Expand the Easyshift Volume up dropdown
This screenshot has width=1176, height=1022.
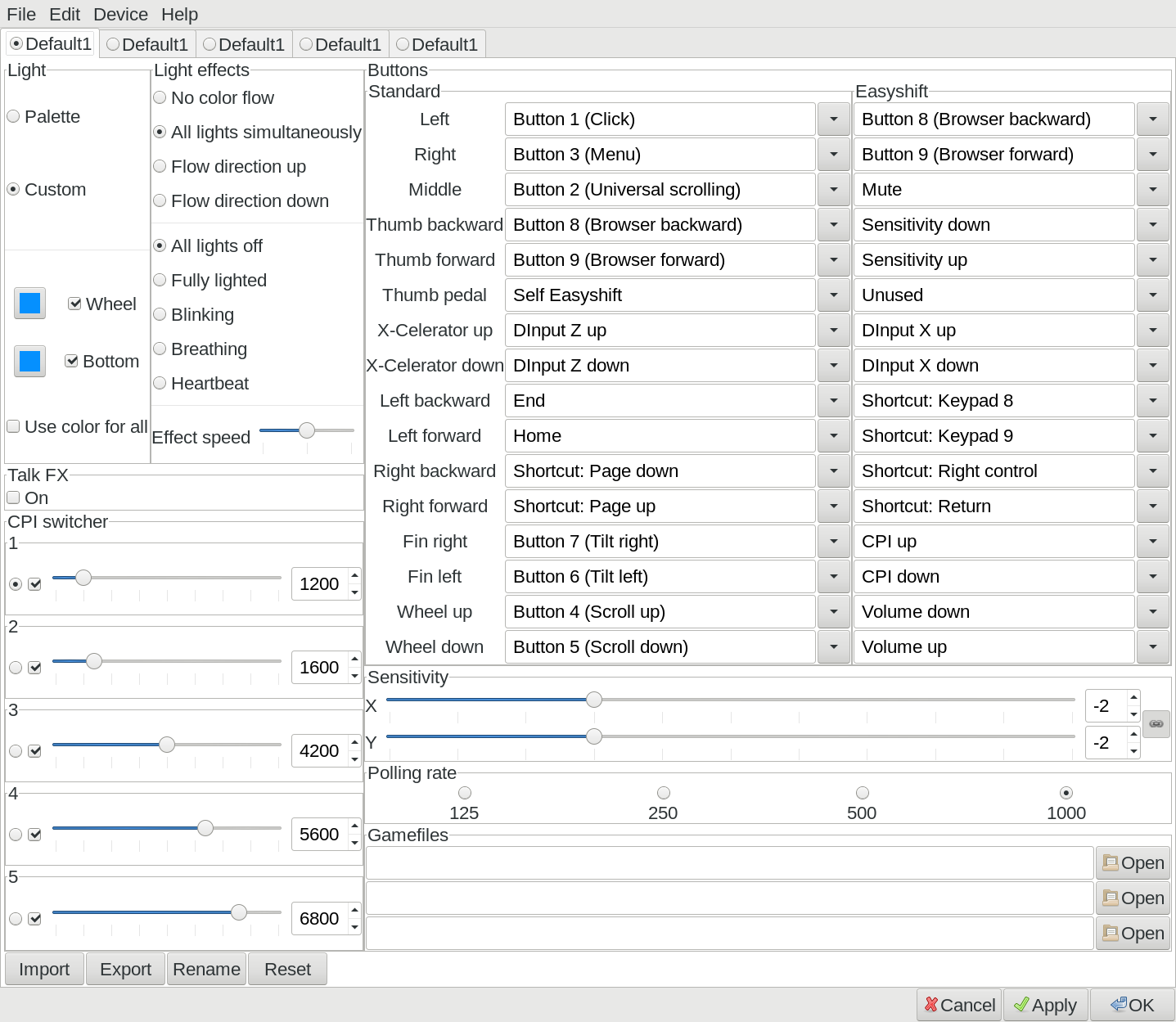[x=1152, y=647]
